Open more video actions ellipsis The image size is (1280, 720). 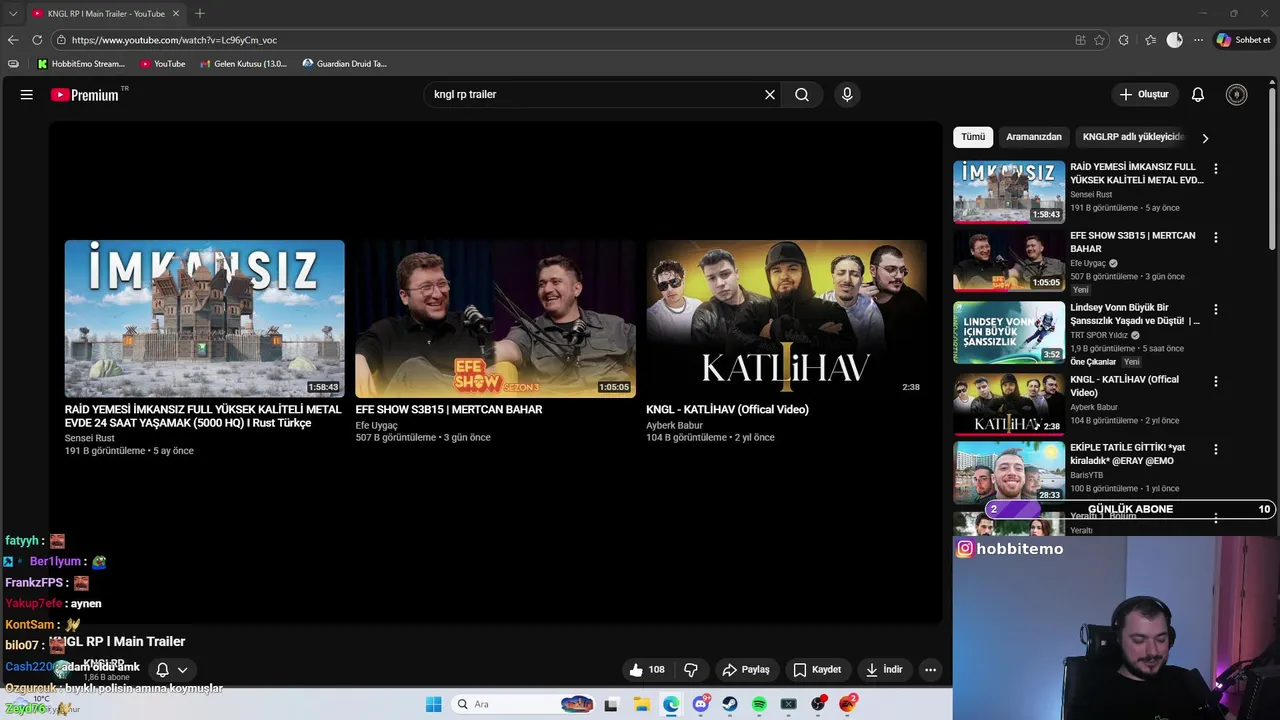coord(930,670)
